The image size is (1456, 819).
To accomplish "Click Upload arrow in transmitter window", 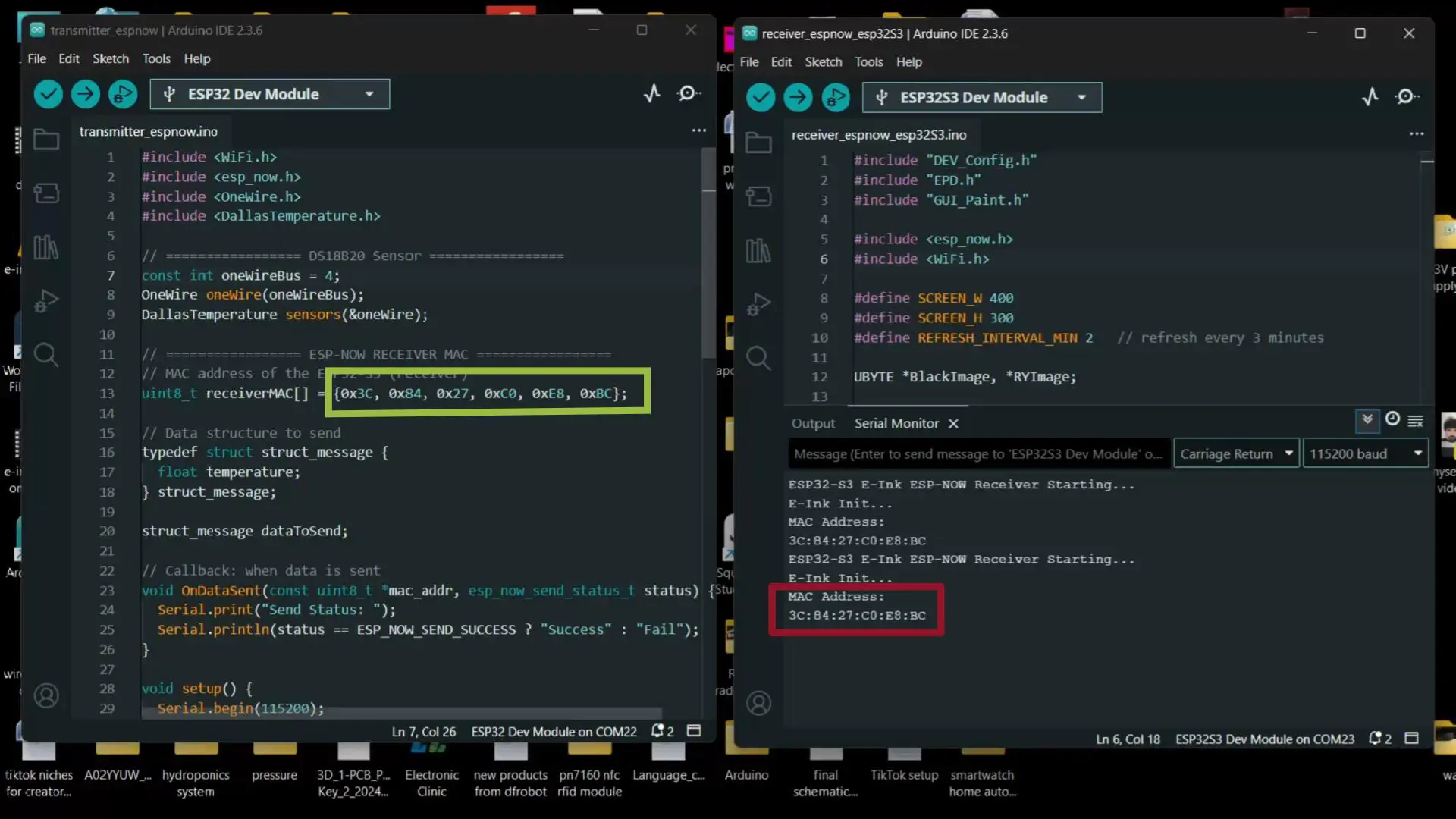I will click(x=86, y=94).
